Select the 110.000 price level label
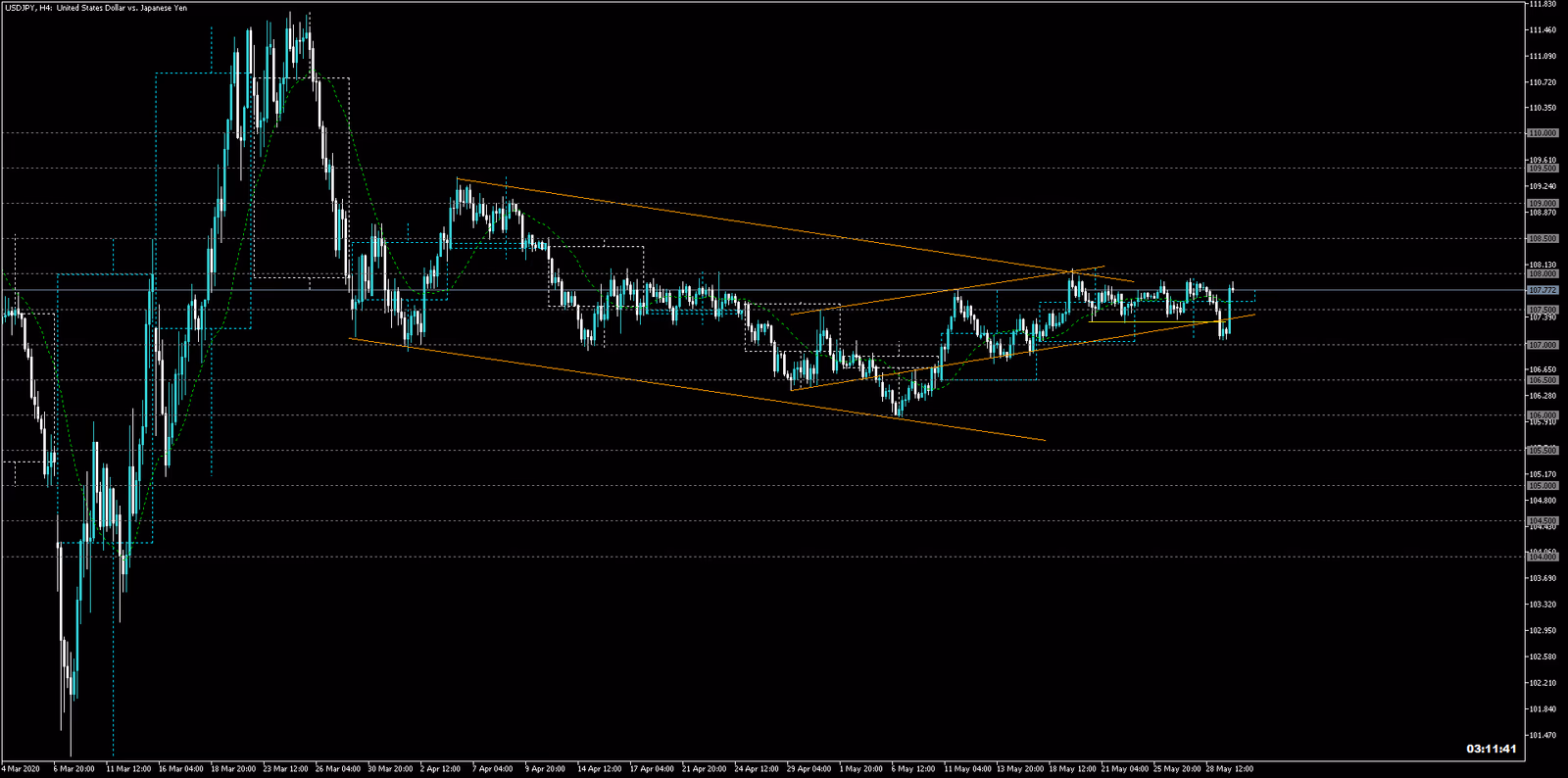 click(x=1543, y=133)
